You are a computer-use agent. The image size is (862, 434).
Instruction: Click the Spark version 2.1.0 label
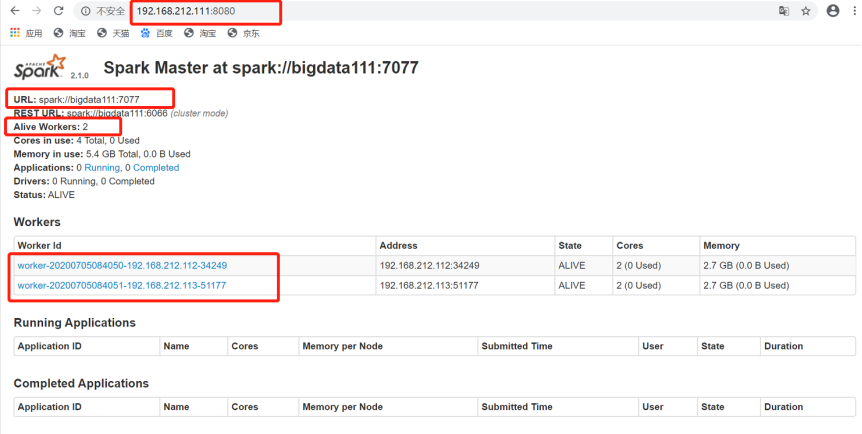(79, 75)
